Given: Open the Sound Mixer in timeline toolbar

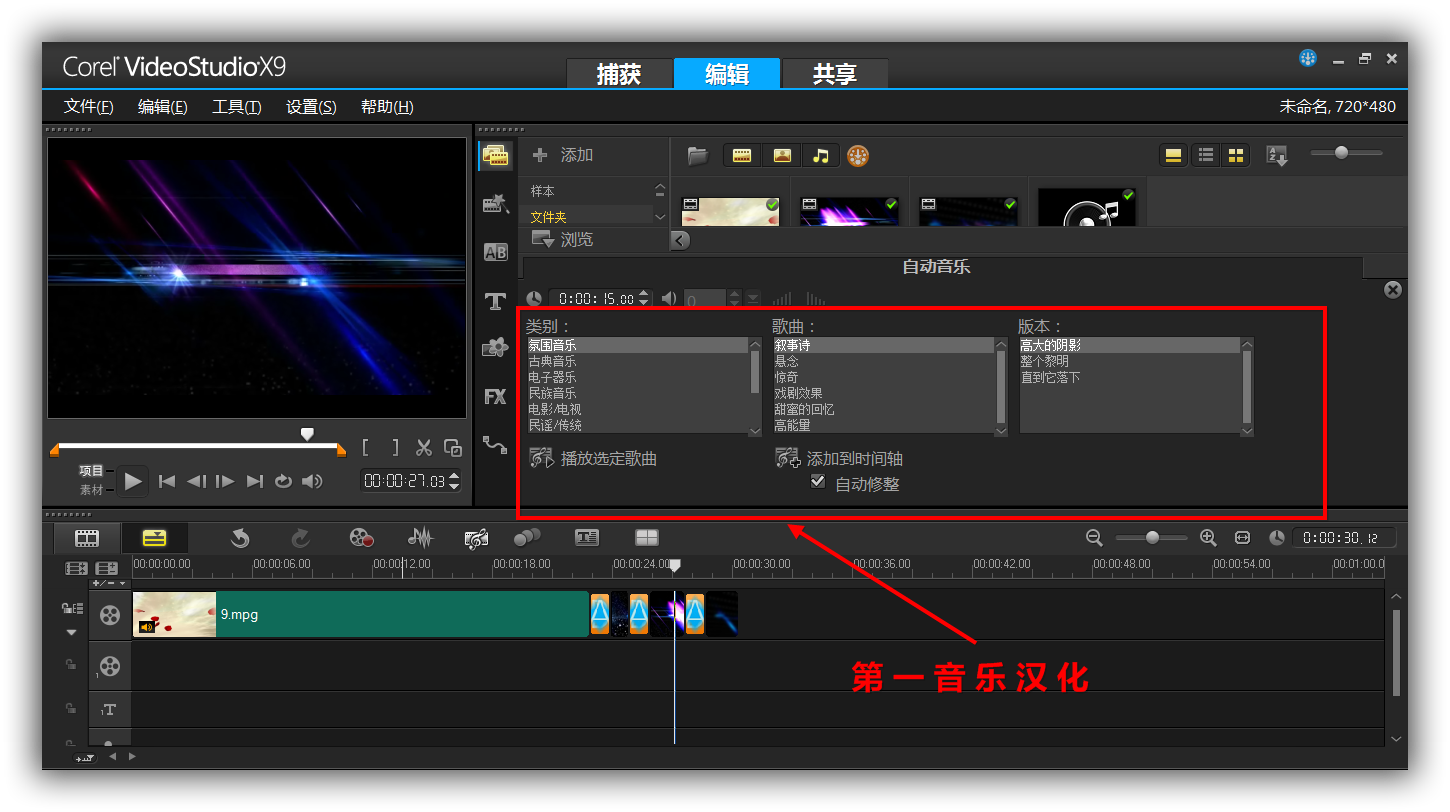Looking at the screenshot, I should tap(421, 538).
